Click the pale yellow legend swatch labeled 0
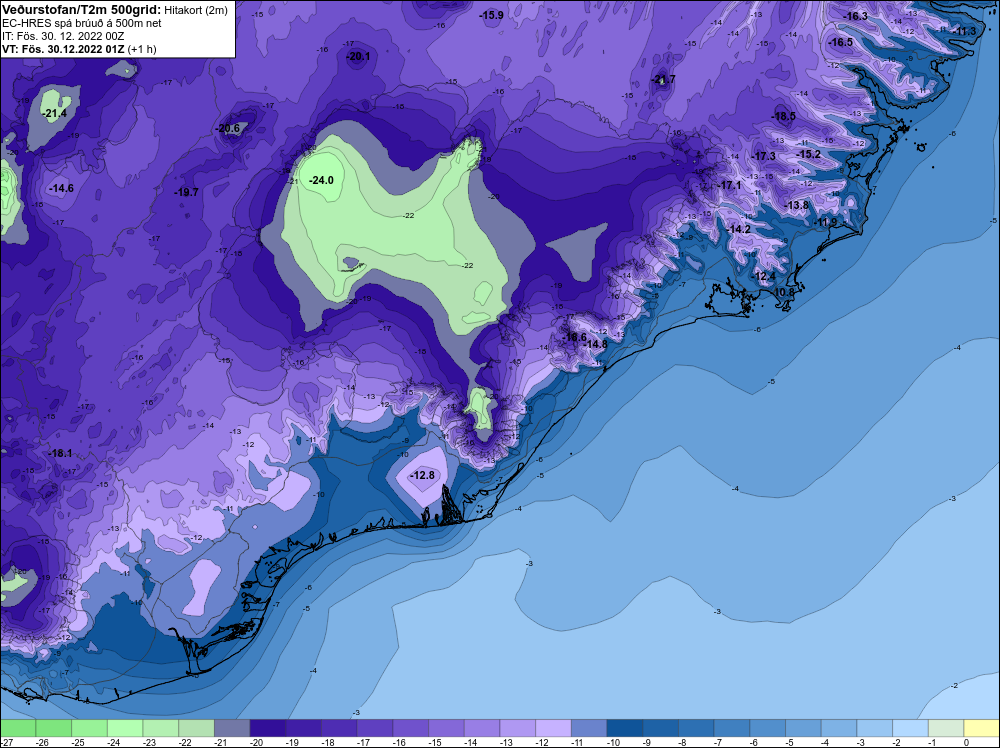Viewport: 1000px width, 748px height. [982, 728]
